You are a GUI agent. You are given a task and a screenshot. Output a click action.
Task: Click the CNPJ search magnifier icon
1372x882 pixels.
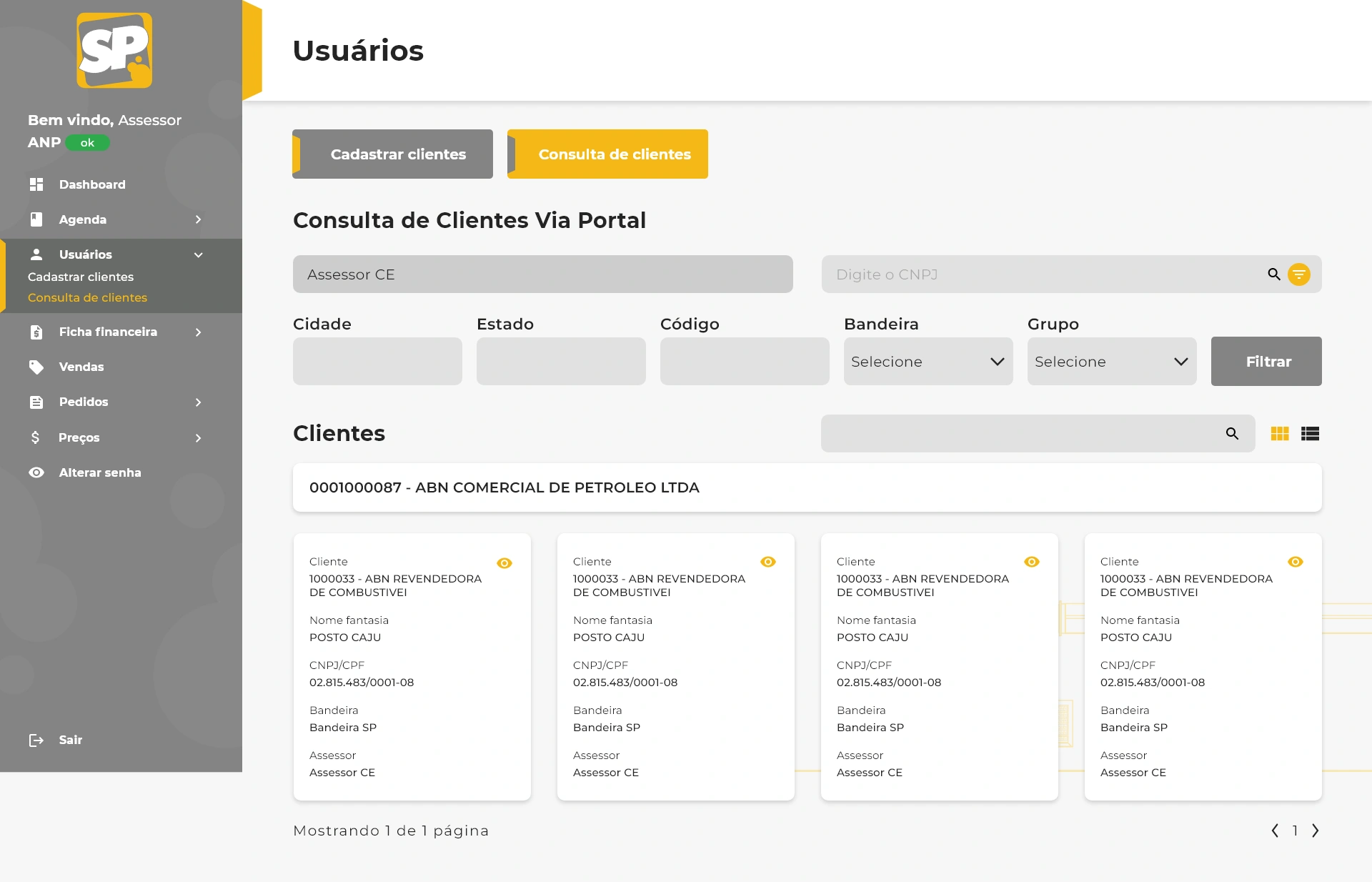1273,274
